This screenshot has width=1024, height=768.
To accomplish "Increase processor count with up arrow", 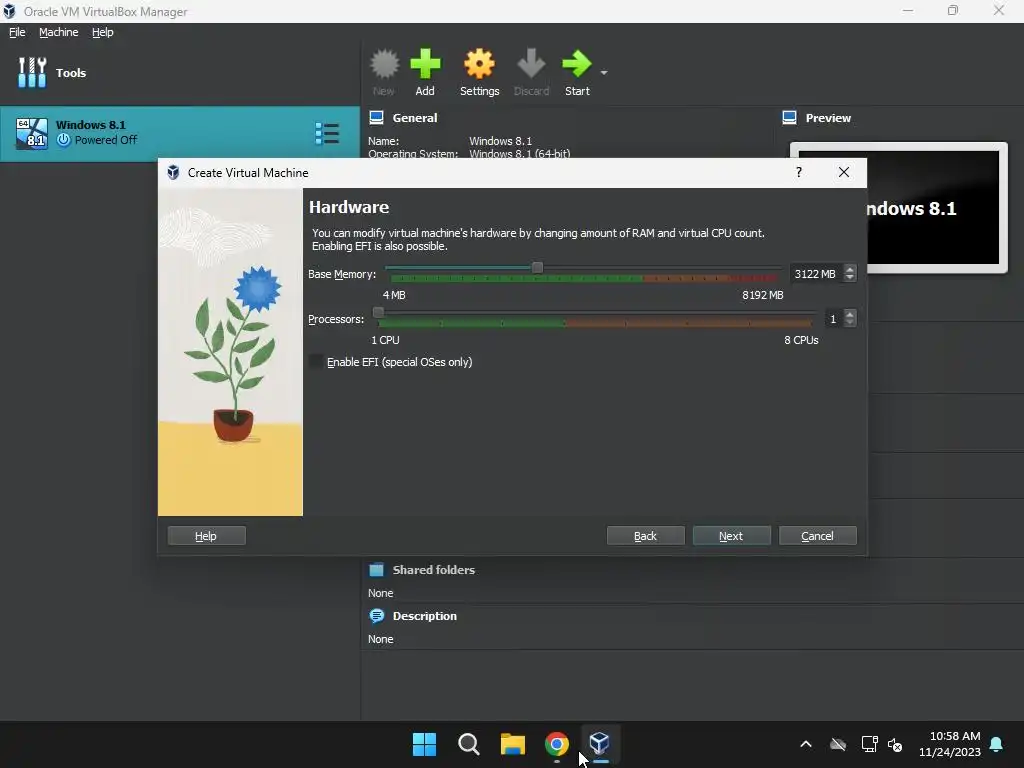I will pyautogui.click(x=849, y=314).
